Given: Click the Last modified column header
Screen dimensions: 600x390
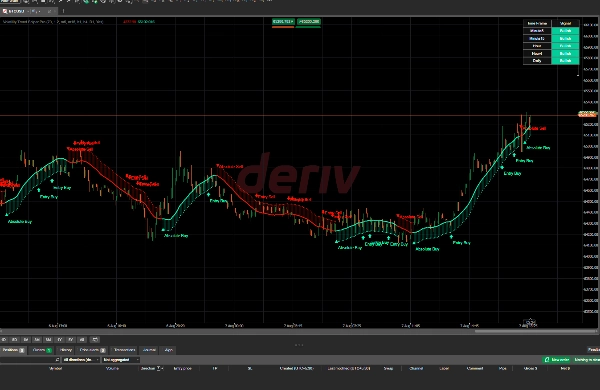Looking at the screenshot, I should [x=349, y=368].
